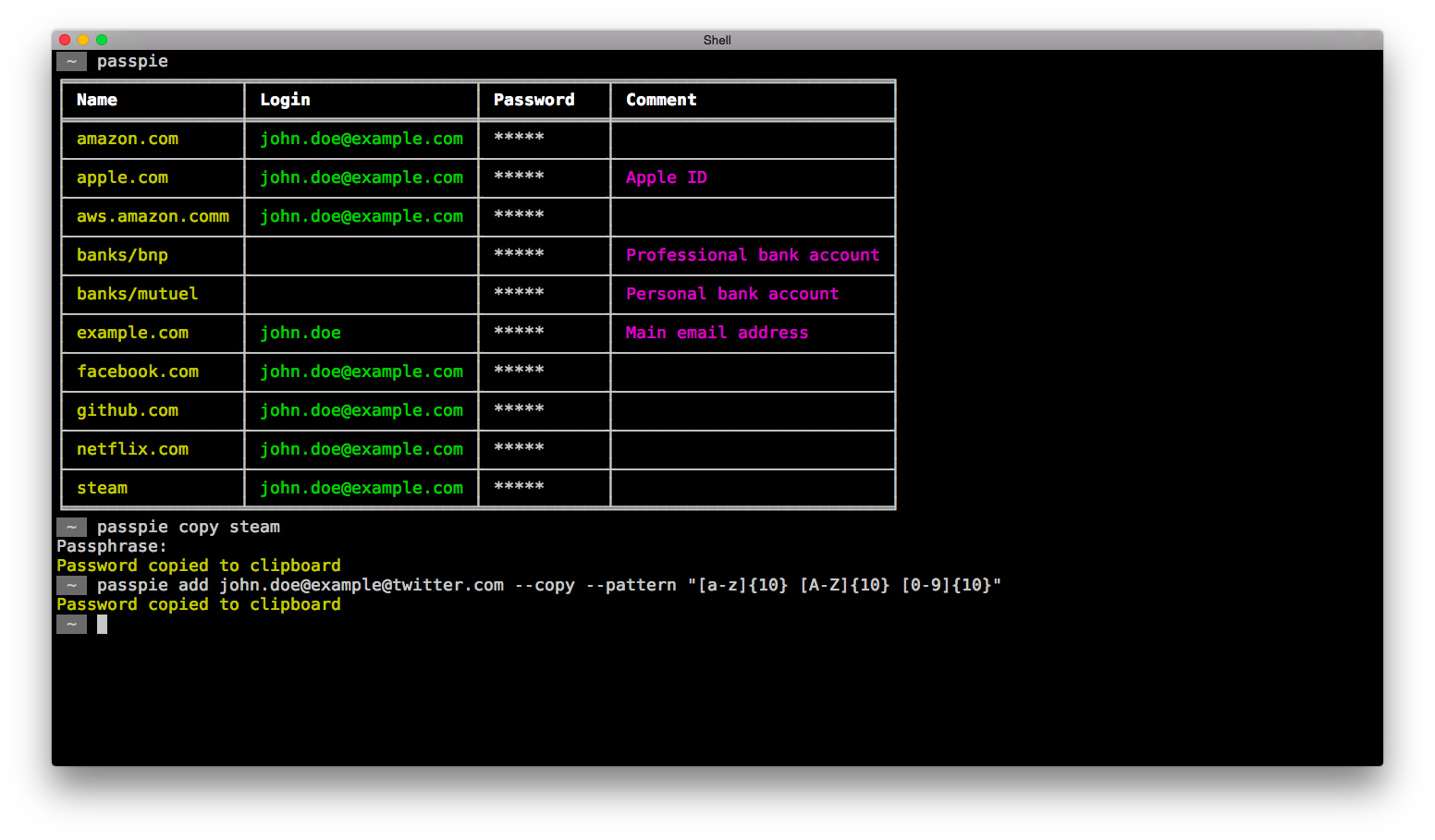This screenshot has height=840, width=1435.
Task: Click the Personal bank account comment
Action: [732, 294]
